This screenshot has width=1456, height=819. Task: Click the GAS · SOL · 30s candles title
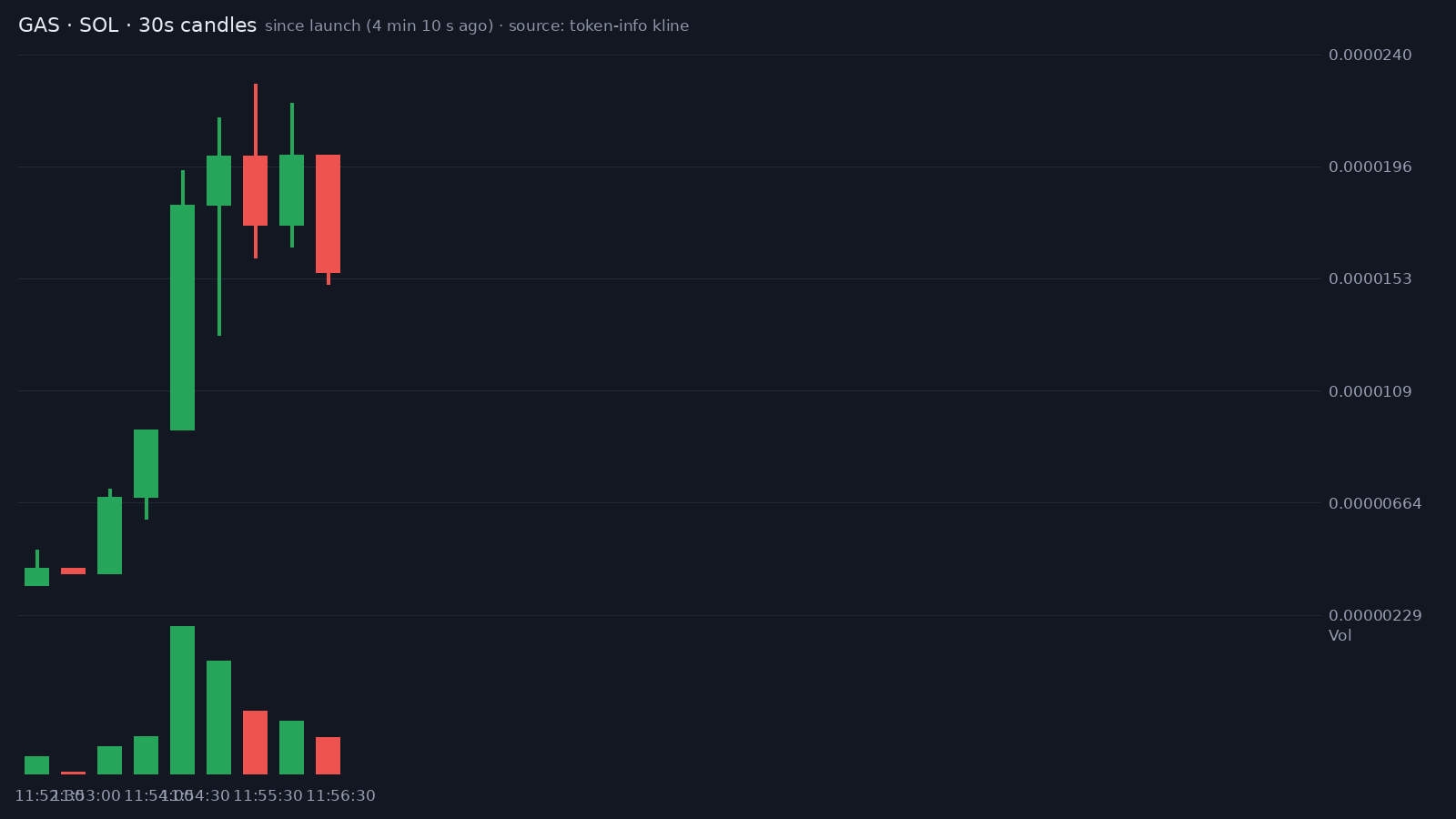tap(137, 25)
